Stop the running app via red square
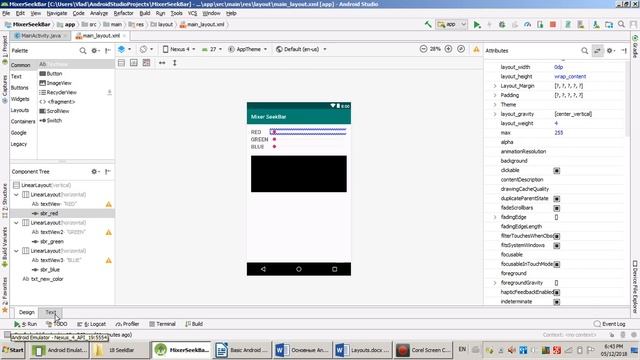Viewport: 640px width, 360px height. (553, 24)
